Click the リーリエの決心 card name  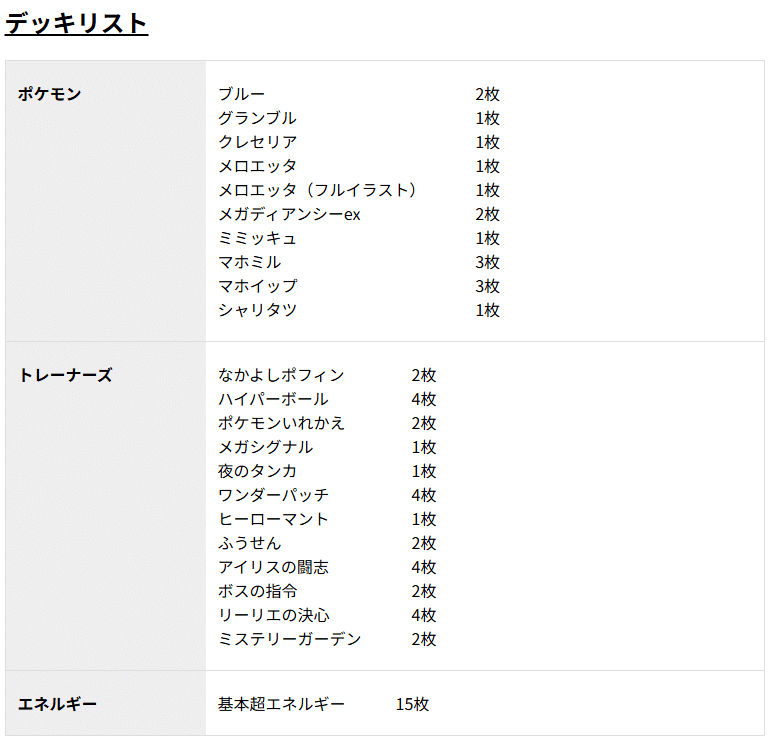tap(274, 615)
